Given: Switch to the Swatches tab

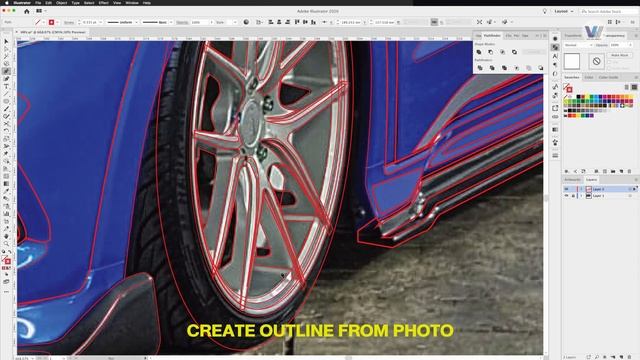Looking at the screenshot, I should point(571,77).
